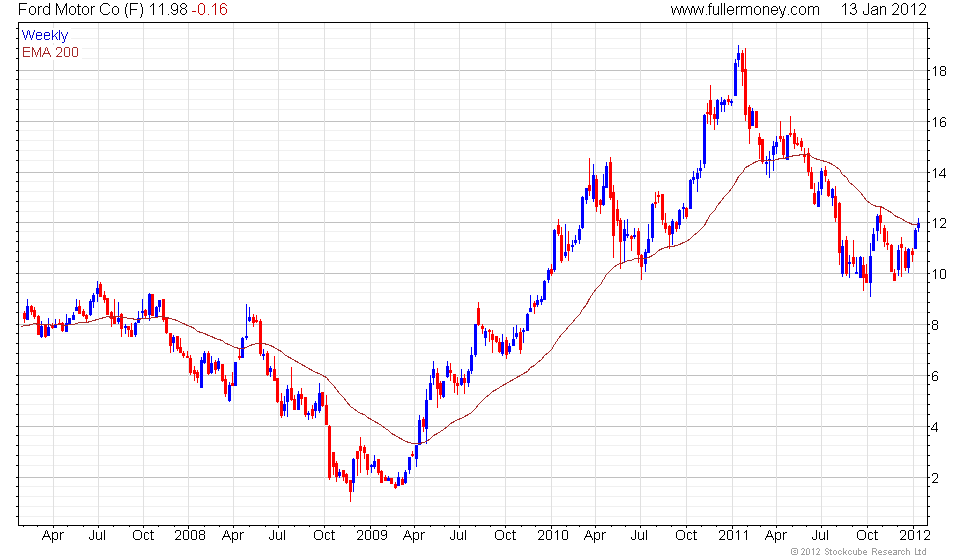Click the 2012 label on the time axis

click(915, 536)
